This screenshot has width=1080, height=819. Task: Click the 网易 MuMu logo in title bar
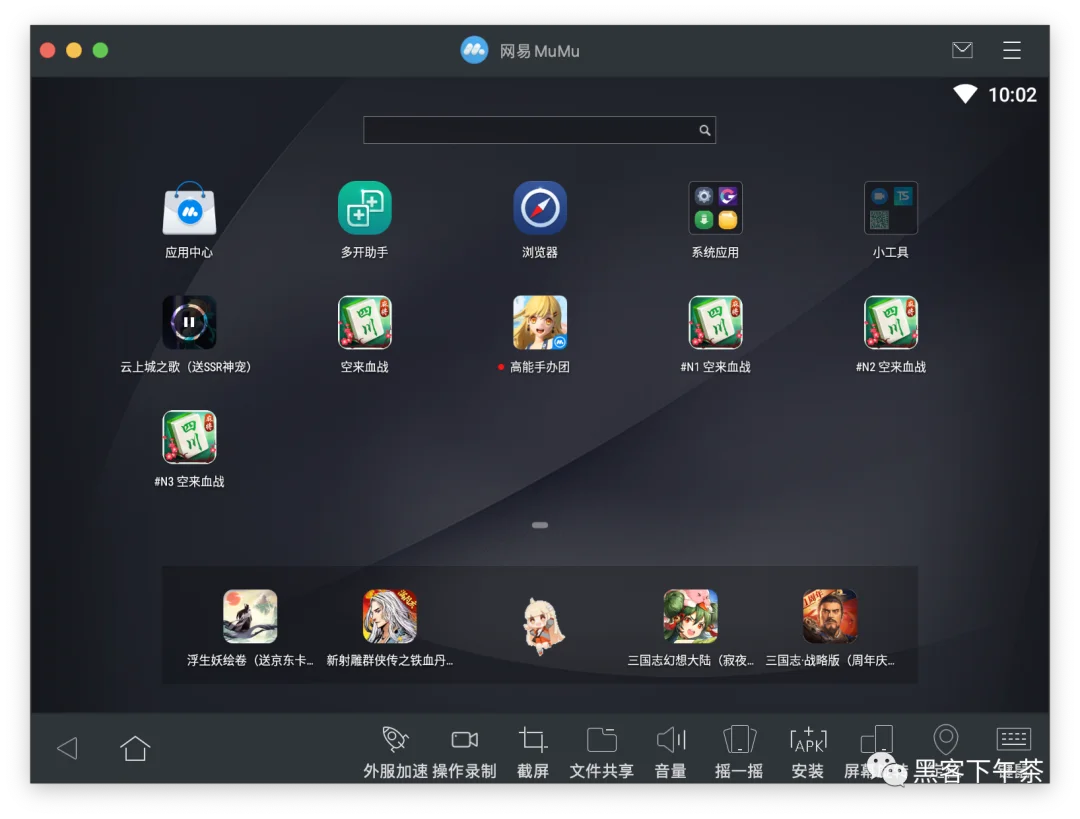point(474,50)
